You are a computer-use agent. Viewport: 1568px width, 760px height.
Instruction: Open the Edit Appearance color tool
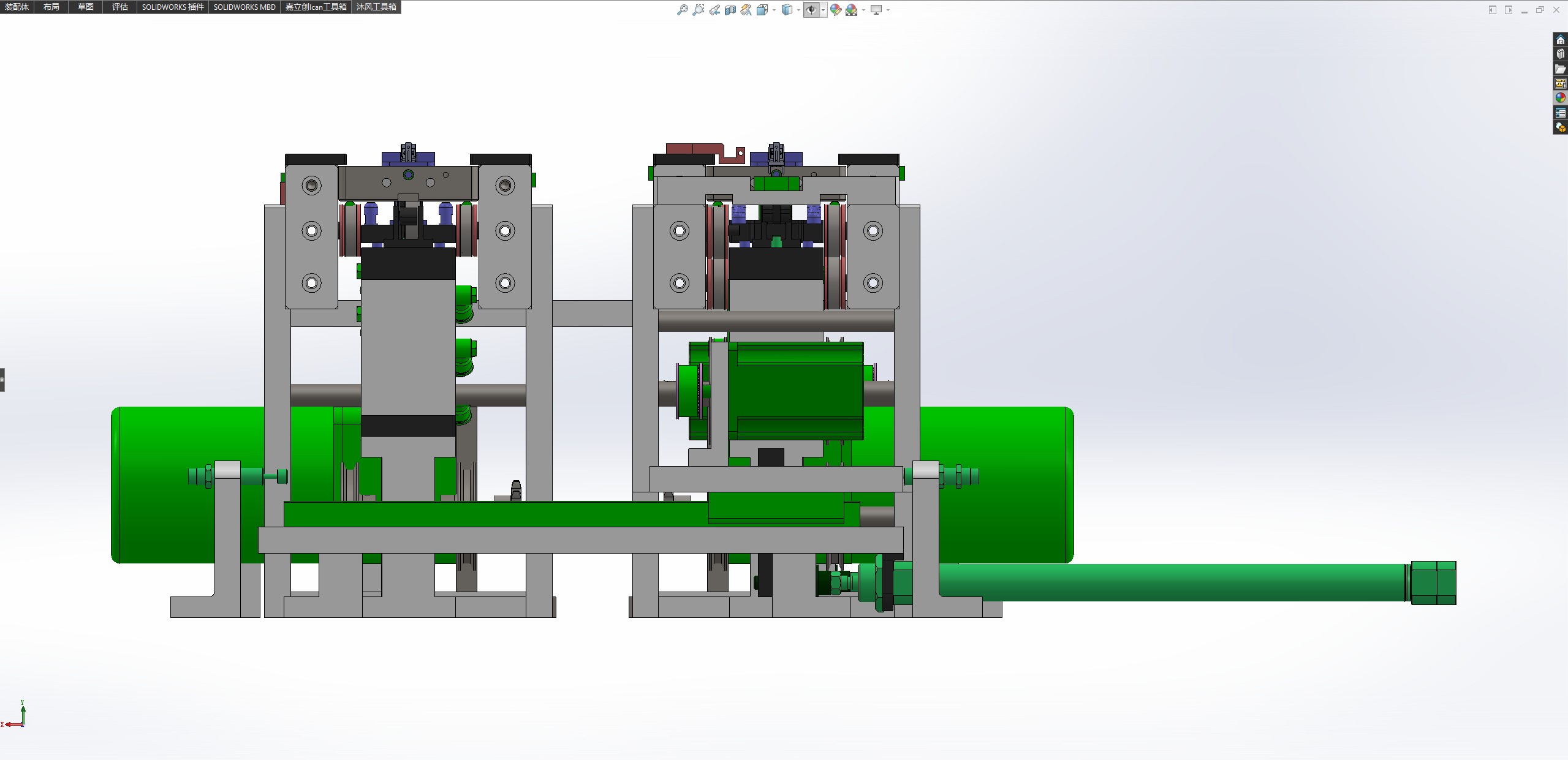click(835, 10)
